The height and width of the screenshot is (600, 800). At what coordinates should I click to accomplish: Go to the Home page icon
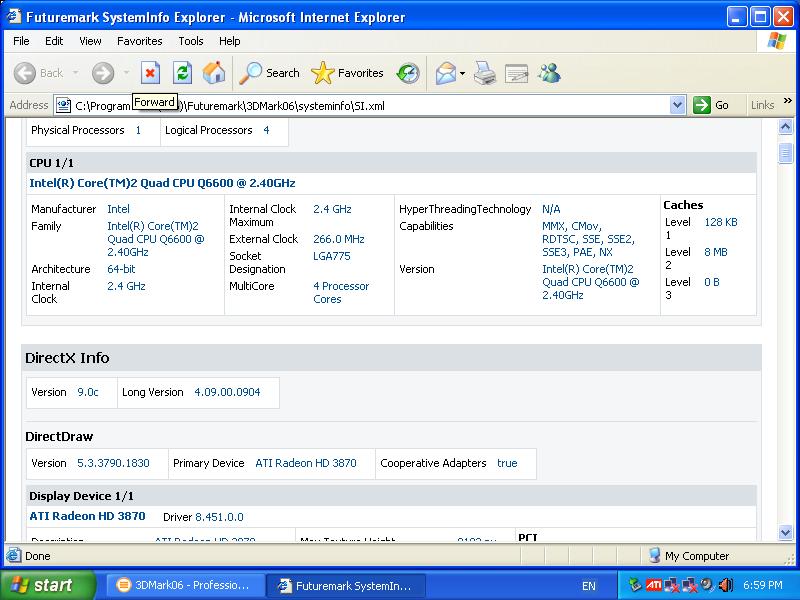tap(214, 73)
